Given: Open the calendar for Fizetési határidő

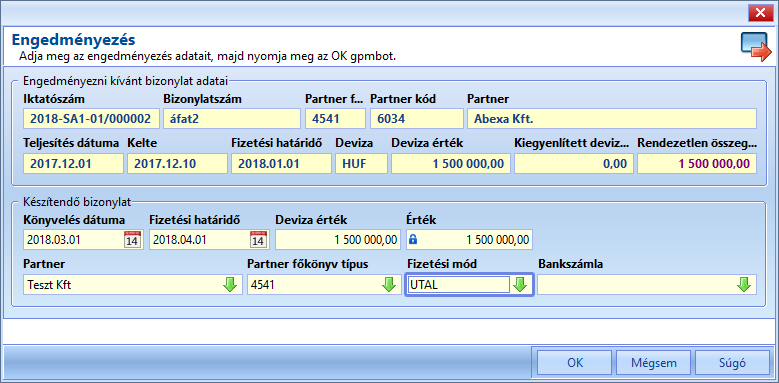Looking at the screenshot, I should tap(258, 240).
